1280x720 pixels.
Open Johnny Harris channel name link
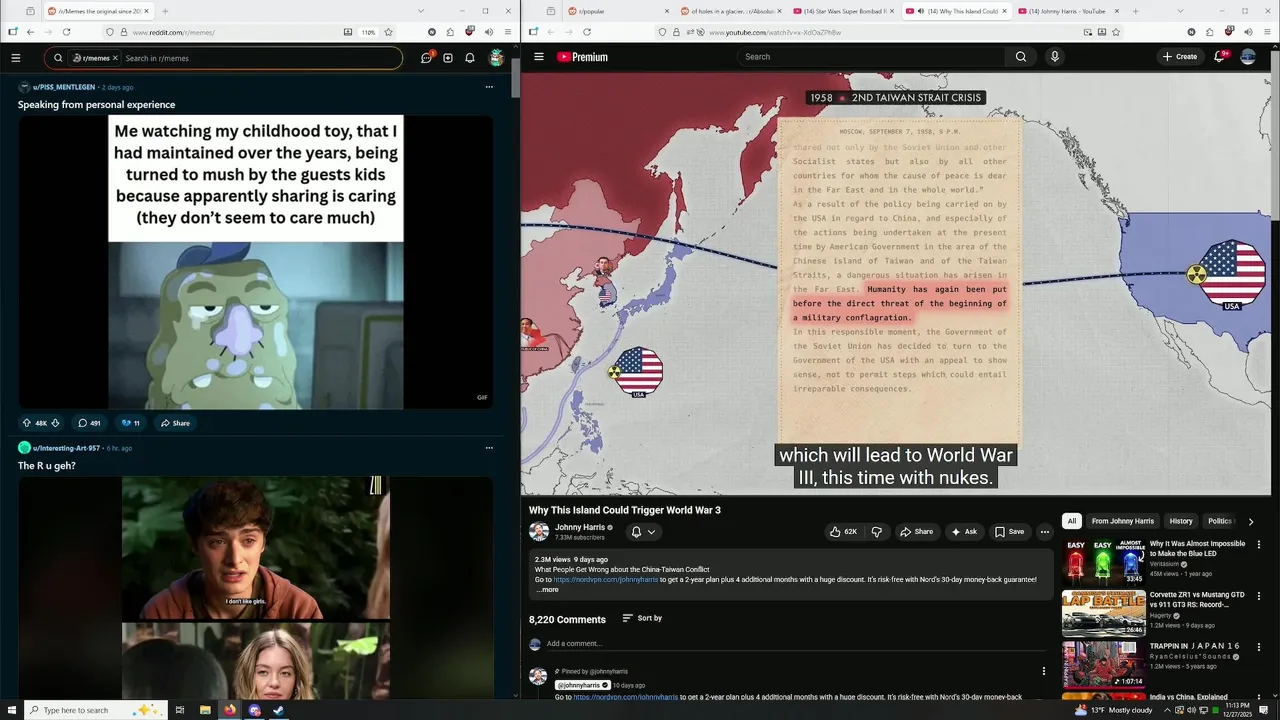(x=580, y=527)
